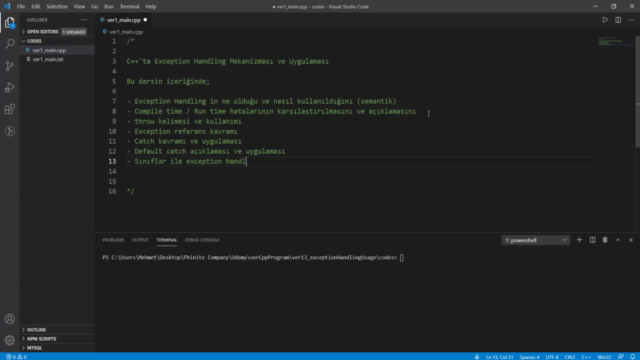The image size is (640, 360).
Task: Open the bottom activity bar extension icon
Action: 9,131
